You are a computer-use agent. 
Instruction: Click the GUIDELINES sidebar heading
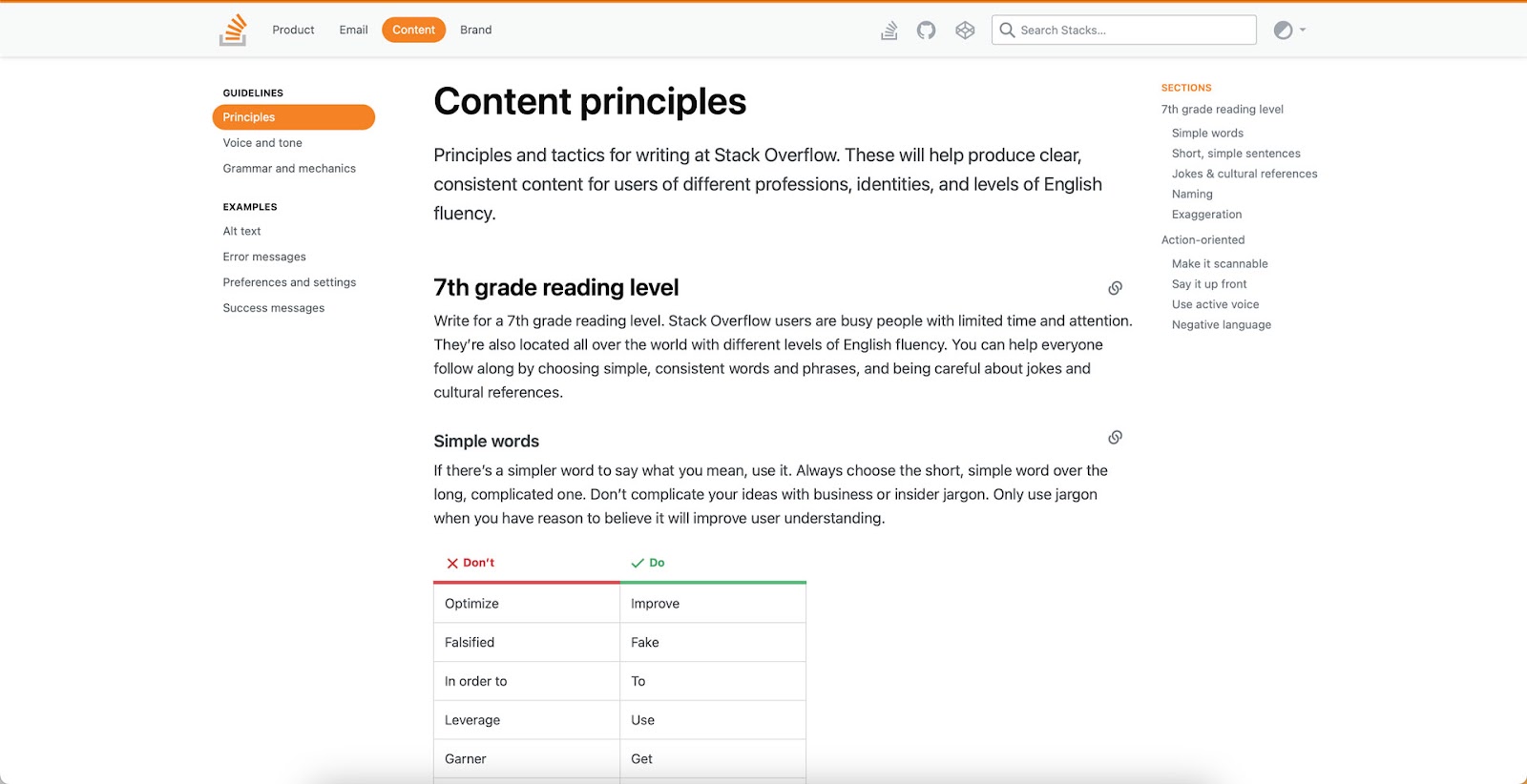tap(253, 93)
